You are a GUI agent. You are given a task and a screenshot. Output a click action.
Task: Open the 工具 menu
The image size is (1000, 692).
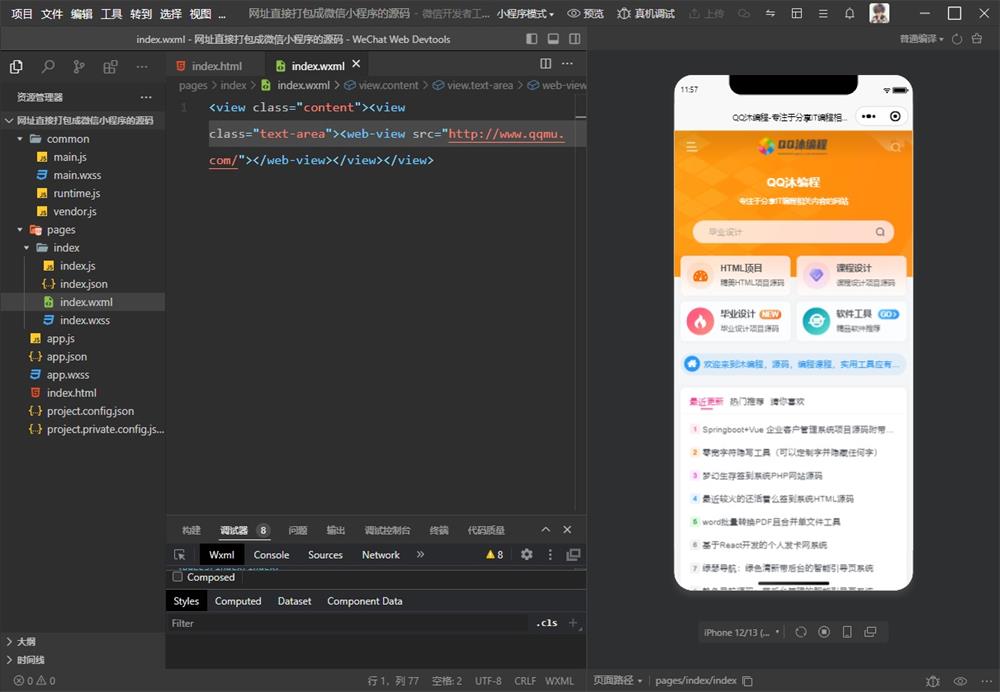(111, 14)
